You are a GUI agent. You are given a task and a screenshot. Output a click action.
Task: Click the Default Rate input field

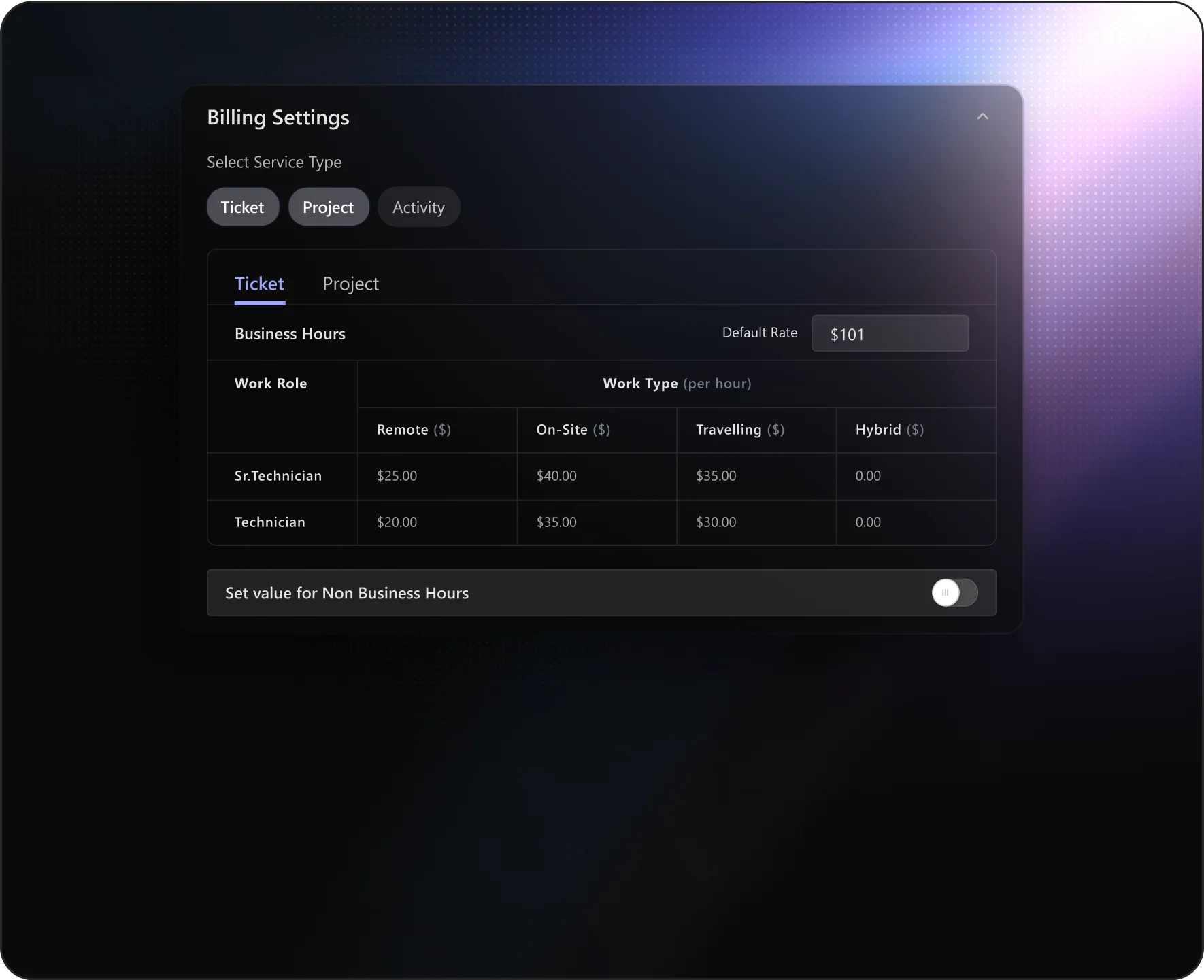tap(889, 333)
